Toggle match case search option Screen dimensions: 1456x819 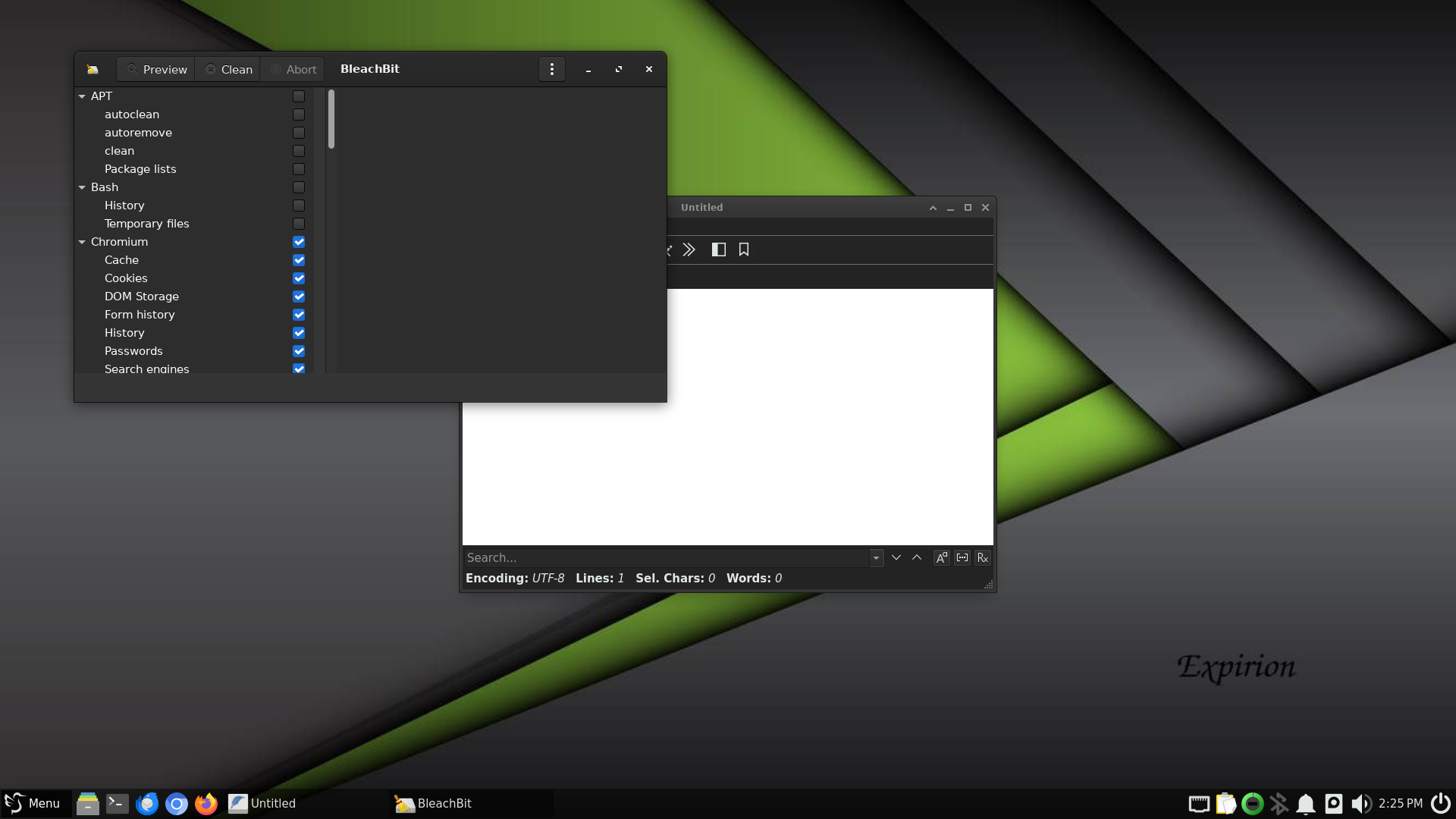click(x=941, y=557)
